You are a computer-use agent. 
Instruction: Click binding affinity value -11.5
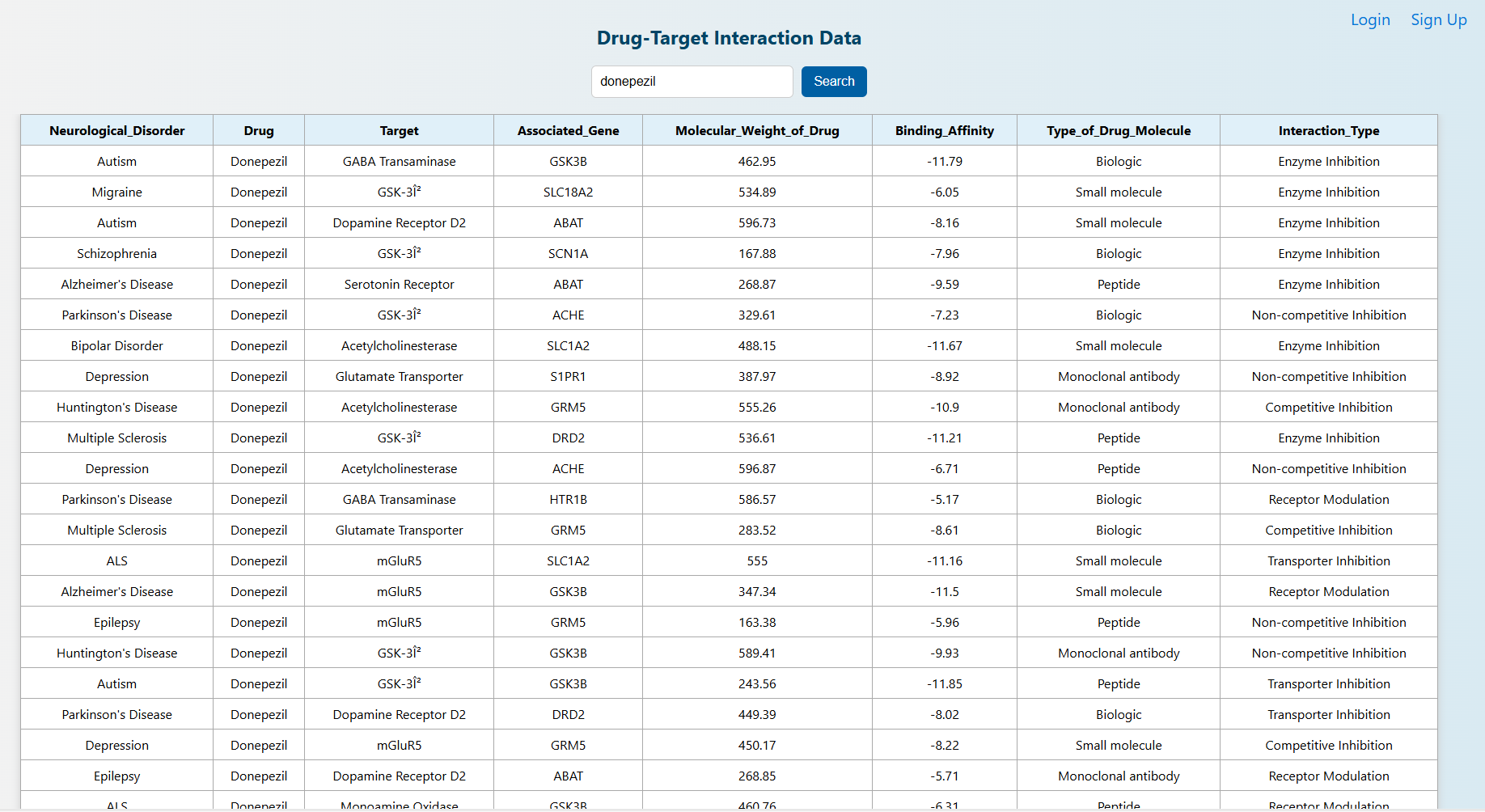click(945, 591)
